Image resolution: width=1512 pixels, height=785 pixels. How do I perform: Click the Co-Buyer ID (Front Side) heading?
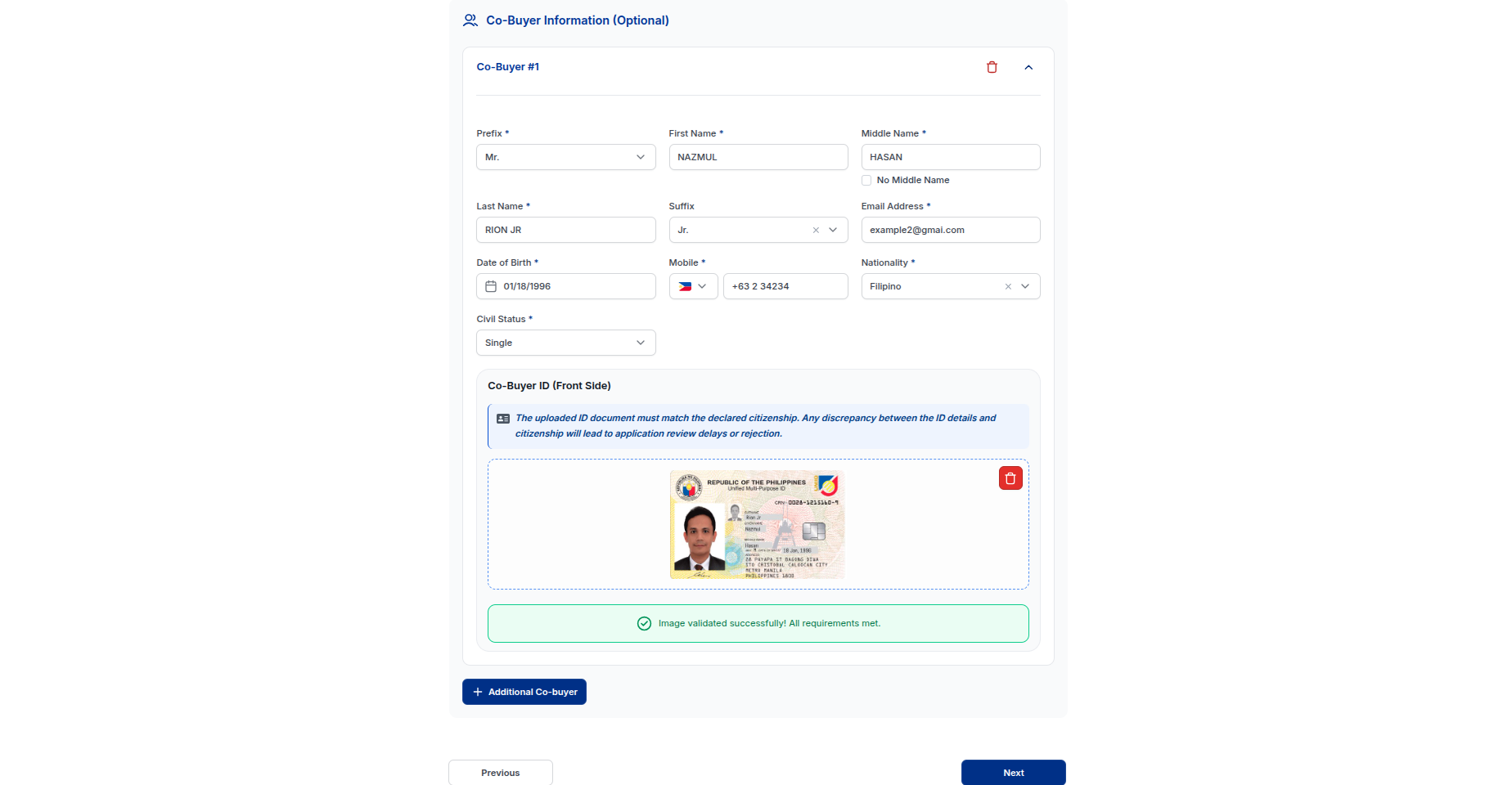[549, 386]
